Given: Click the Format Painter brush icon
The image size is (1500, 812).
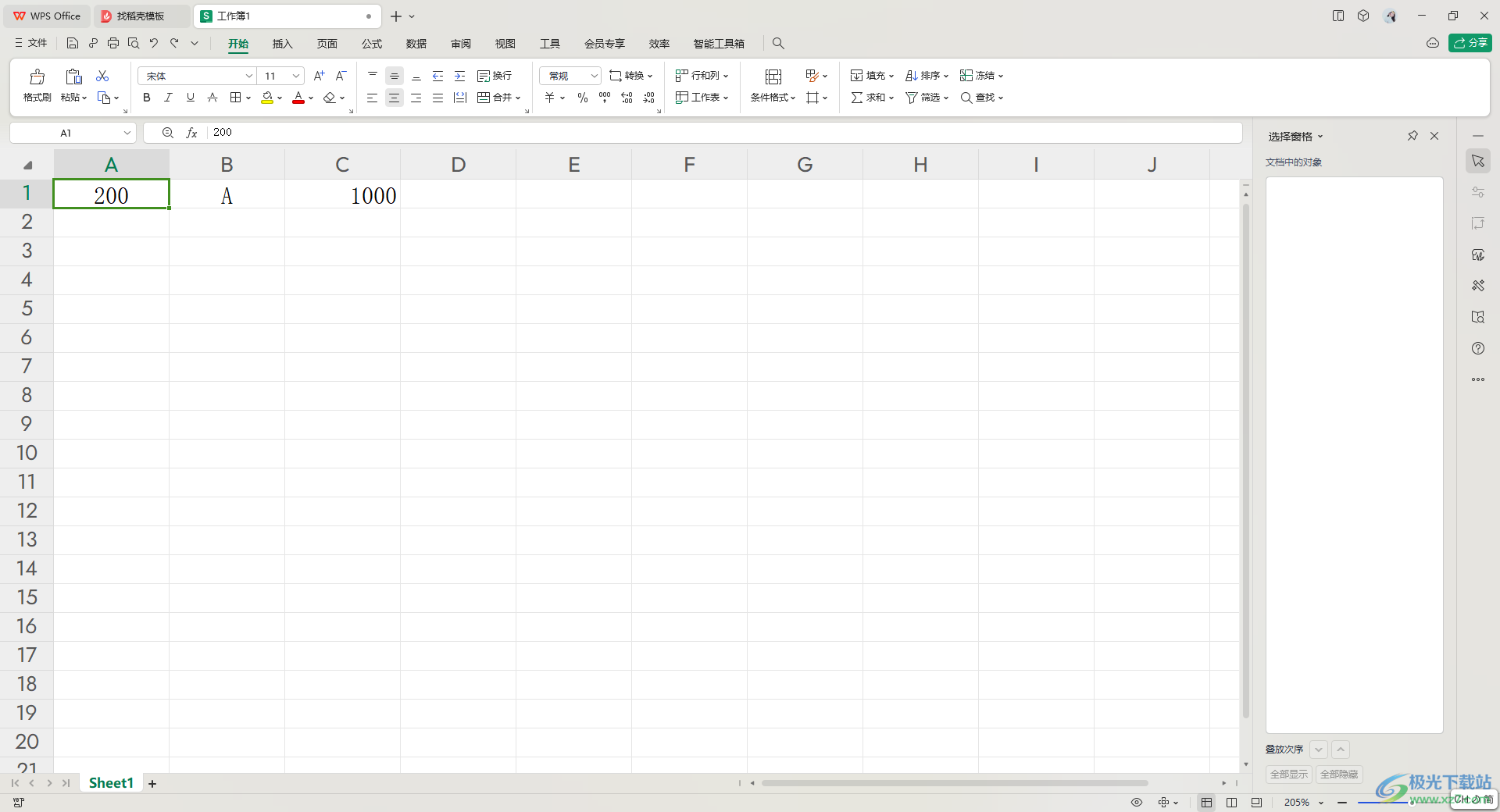Looking at the screenshot, I should (x=37, y=77).
